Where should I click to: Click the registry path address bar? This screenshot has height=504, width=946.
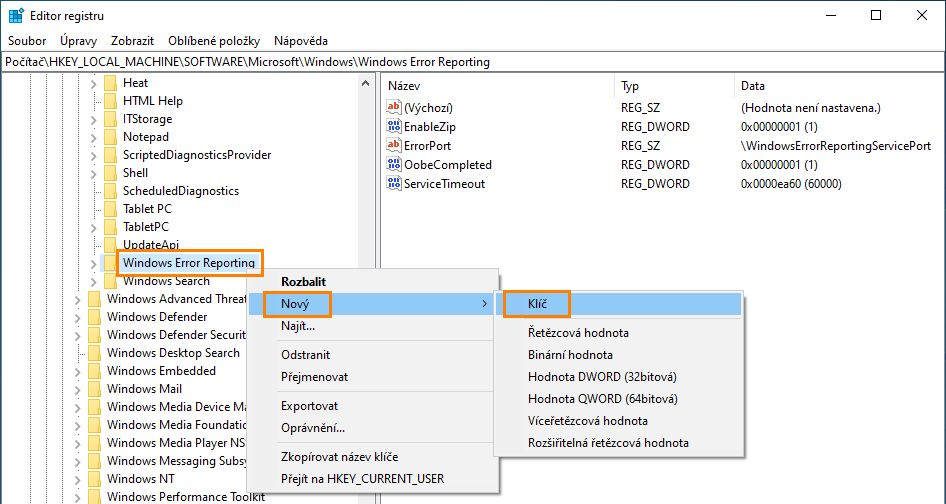coord(473,62)
